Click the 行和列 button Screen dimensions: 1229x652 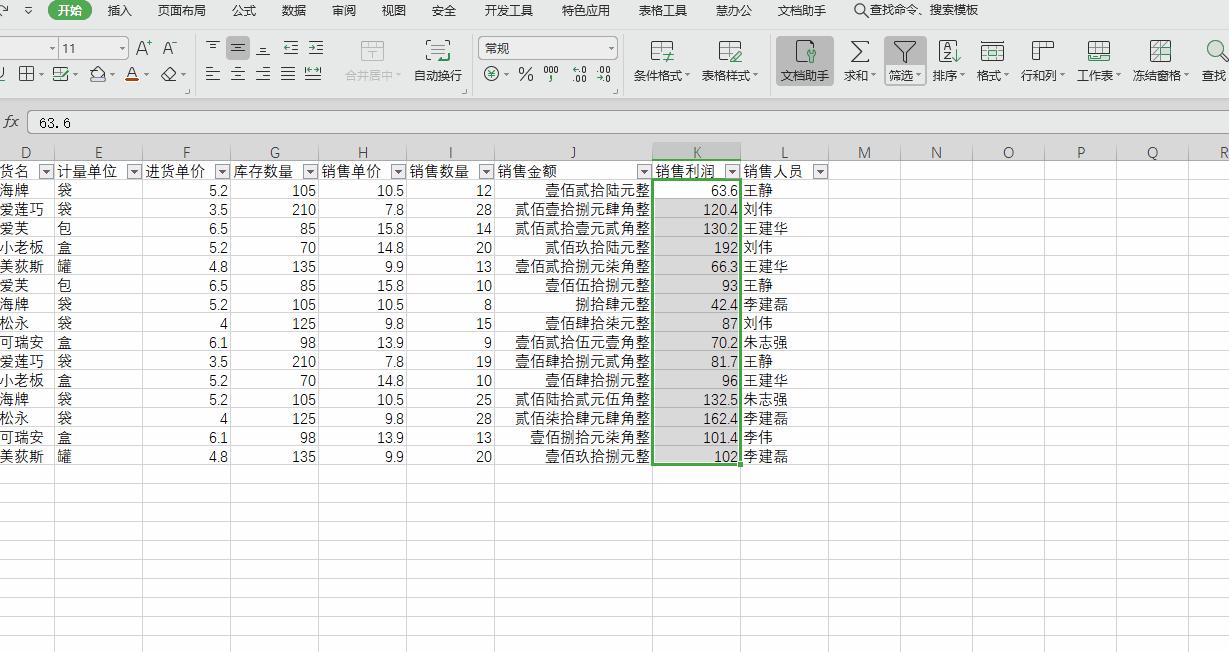pyautogui.click(x=1041, y=60)
